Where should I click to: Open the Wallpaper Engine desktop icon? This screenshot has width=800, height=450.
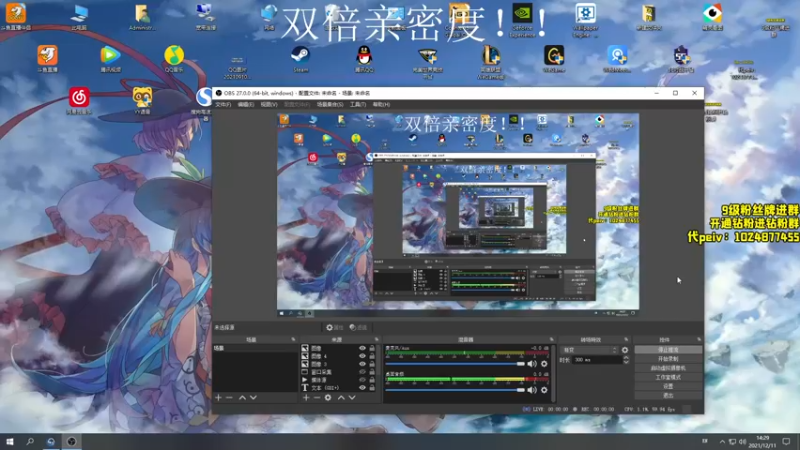pos(586,20)
